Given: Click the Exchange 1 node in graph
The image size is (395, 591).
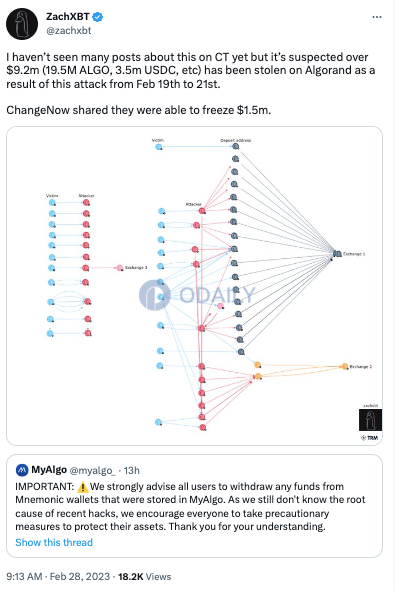Looking at the screenshot, I should [338, 254].
